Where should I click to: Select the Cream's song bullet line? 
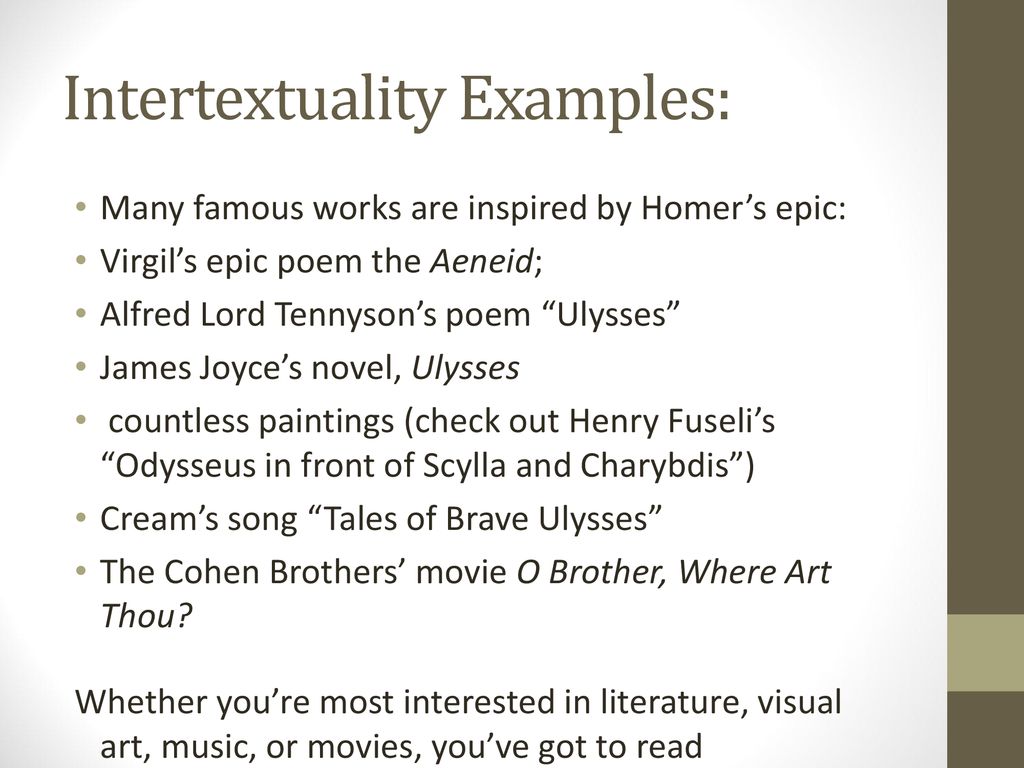[x=381, y=519]
